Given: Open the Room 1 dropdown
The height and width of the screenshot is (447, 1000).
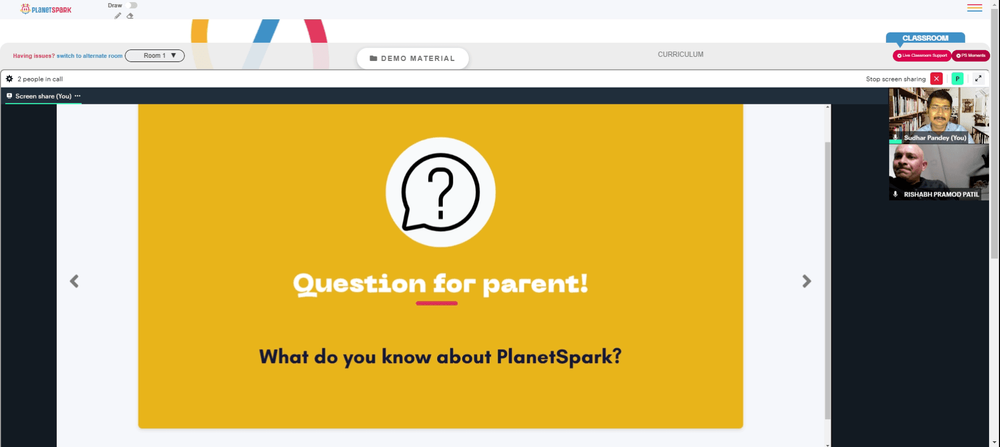Looking at the screenshot, I should point(155,55).
